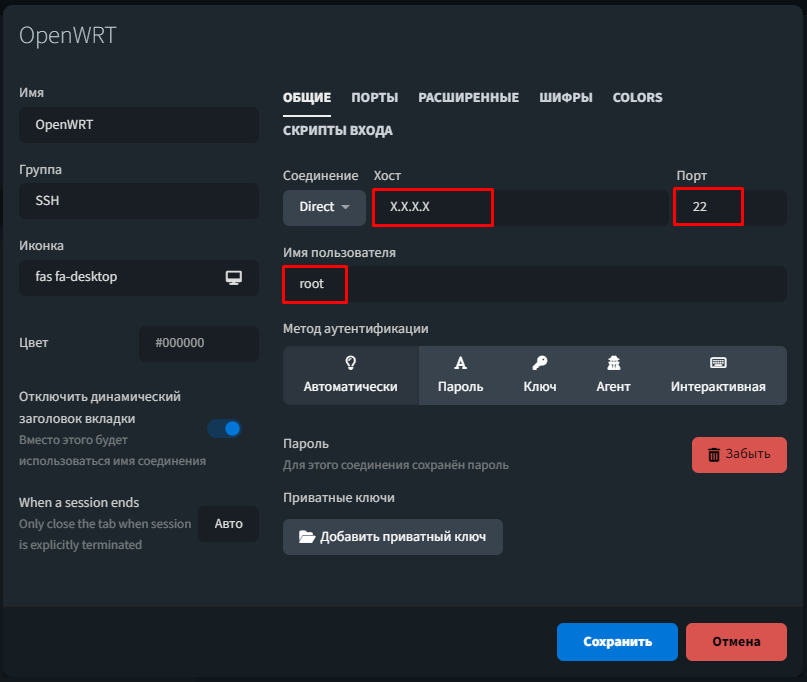Click the Группа field containing SSH
This screenshot has width=807, height=682.
[x=139, y=201]
